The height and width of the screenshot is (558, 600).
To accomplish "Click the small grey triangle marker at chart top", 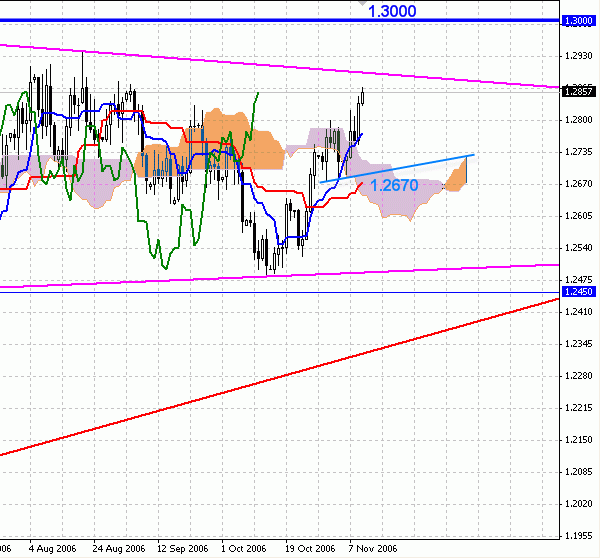I will pyautogui.click(x=362, y=3).
